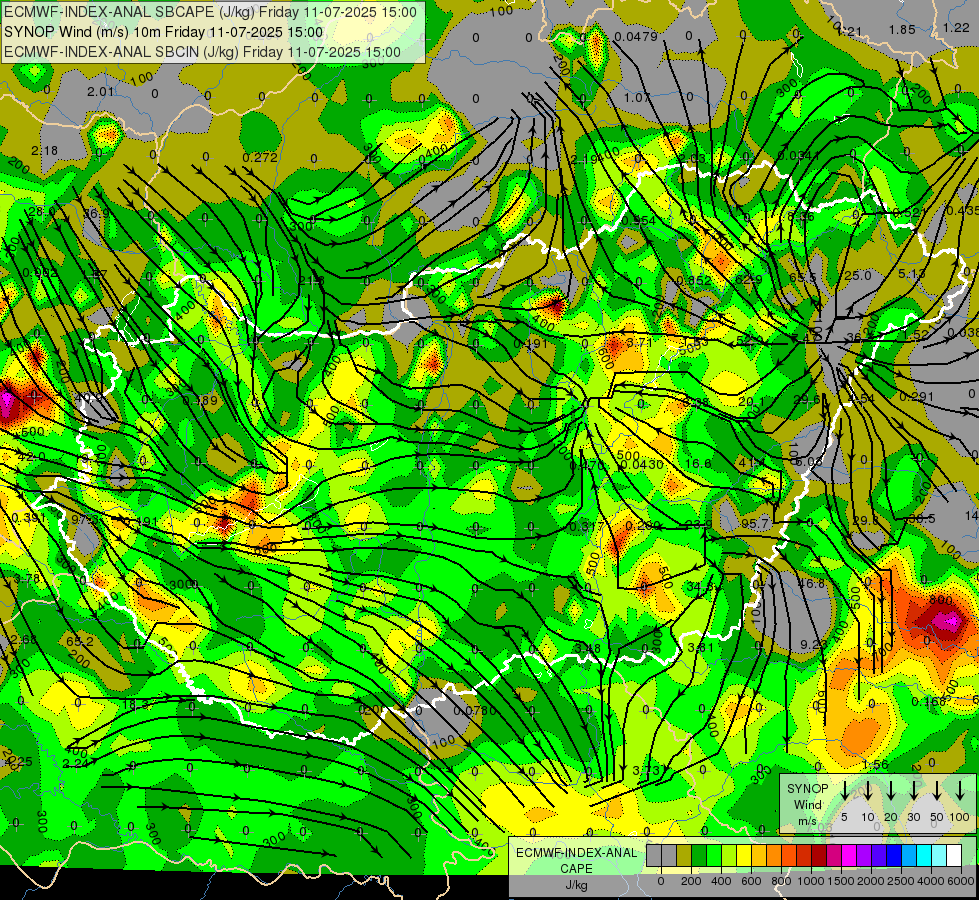Click the SYNOP Wind 10m title line
Screen dimensions: 979x900
(x=164, y=32)
